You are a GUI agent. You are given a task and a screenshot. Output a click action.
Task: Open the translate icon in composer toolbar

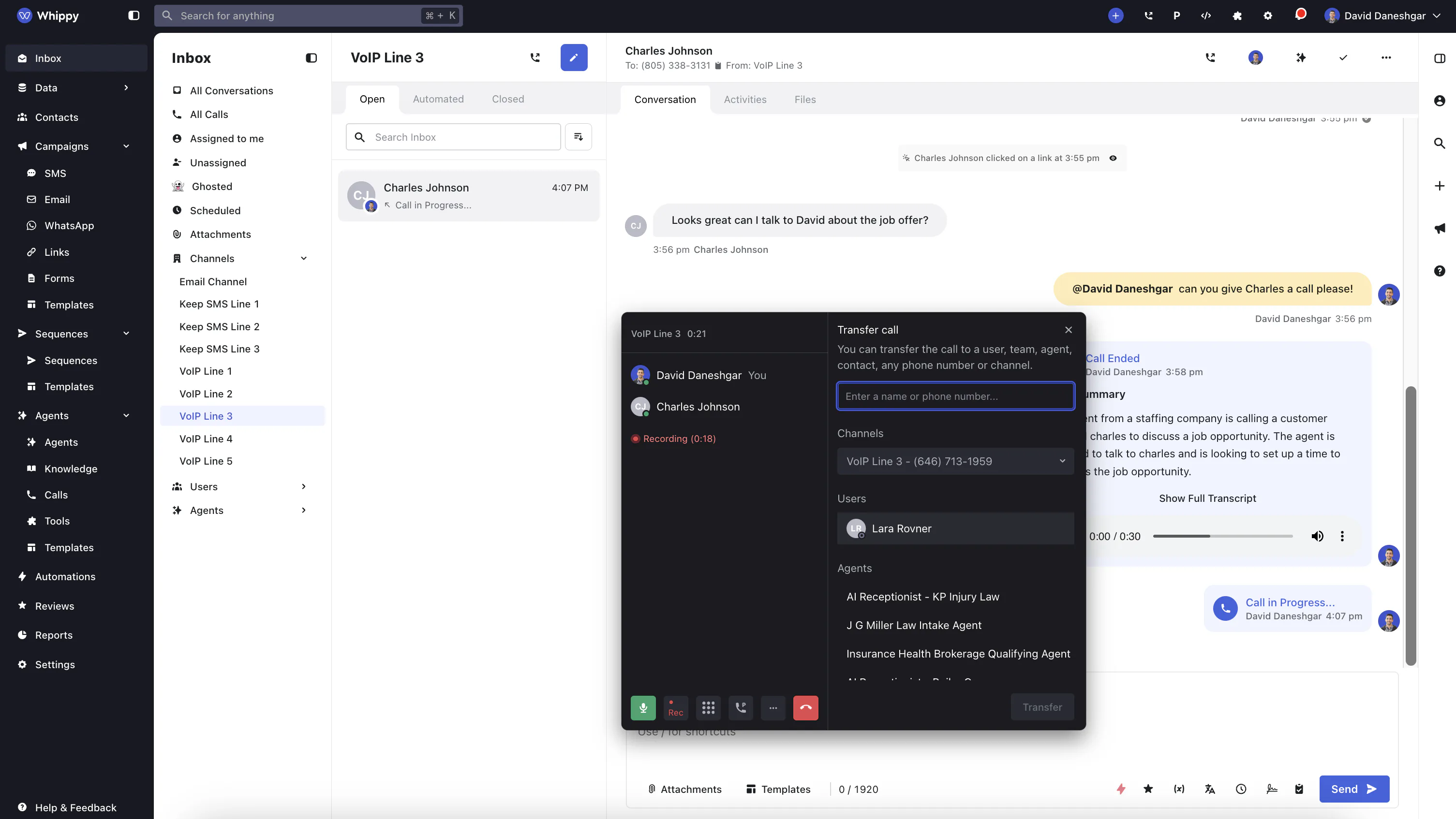[1210, 789]
